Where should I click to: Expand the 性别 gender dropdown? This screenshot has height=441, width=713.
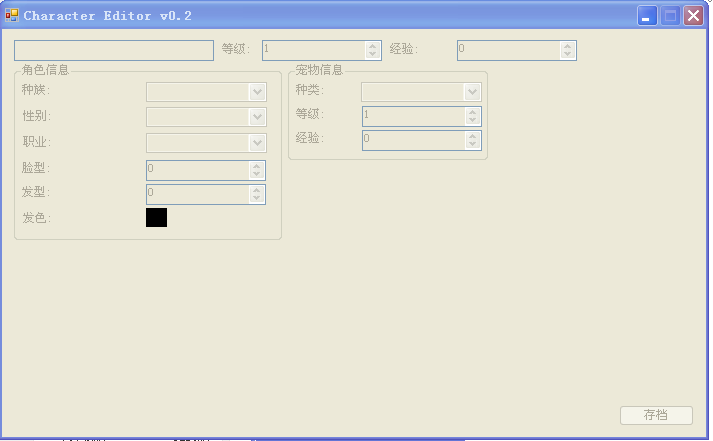(x=257, y=117)
